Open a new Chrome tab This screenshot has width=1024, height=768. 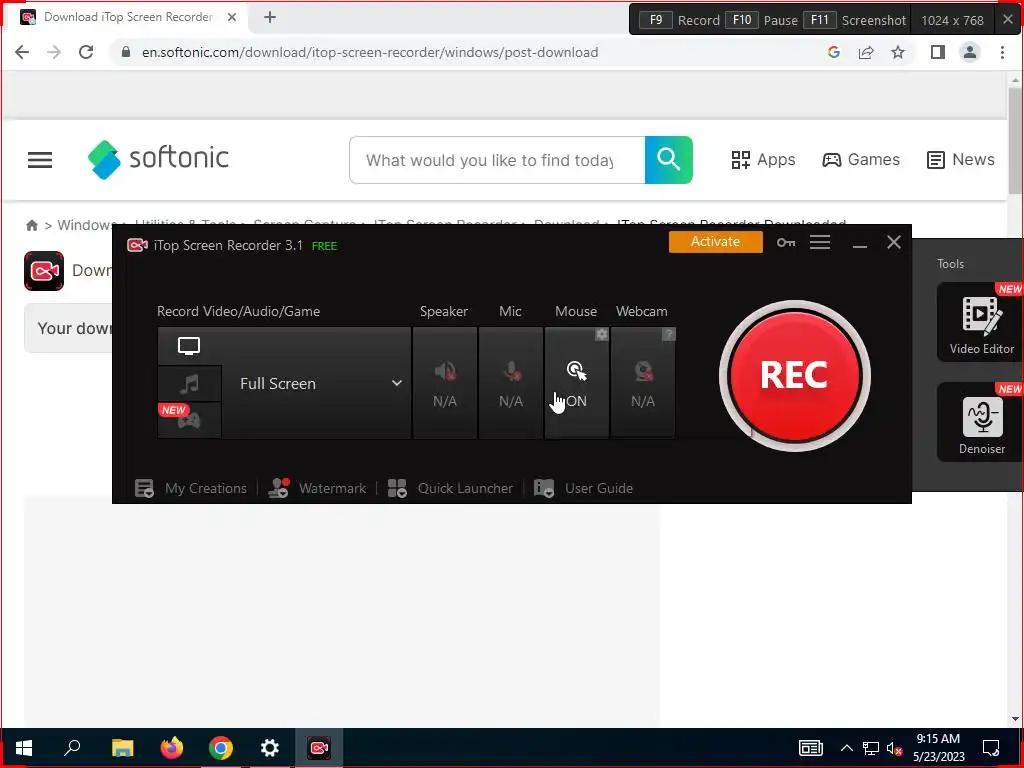pyautogui.click(x=270, y=18)
